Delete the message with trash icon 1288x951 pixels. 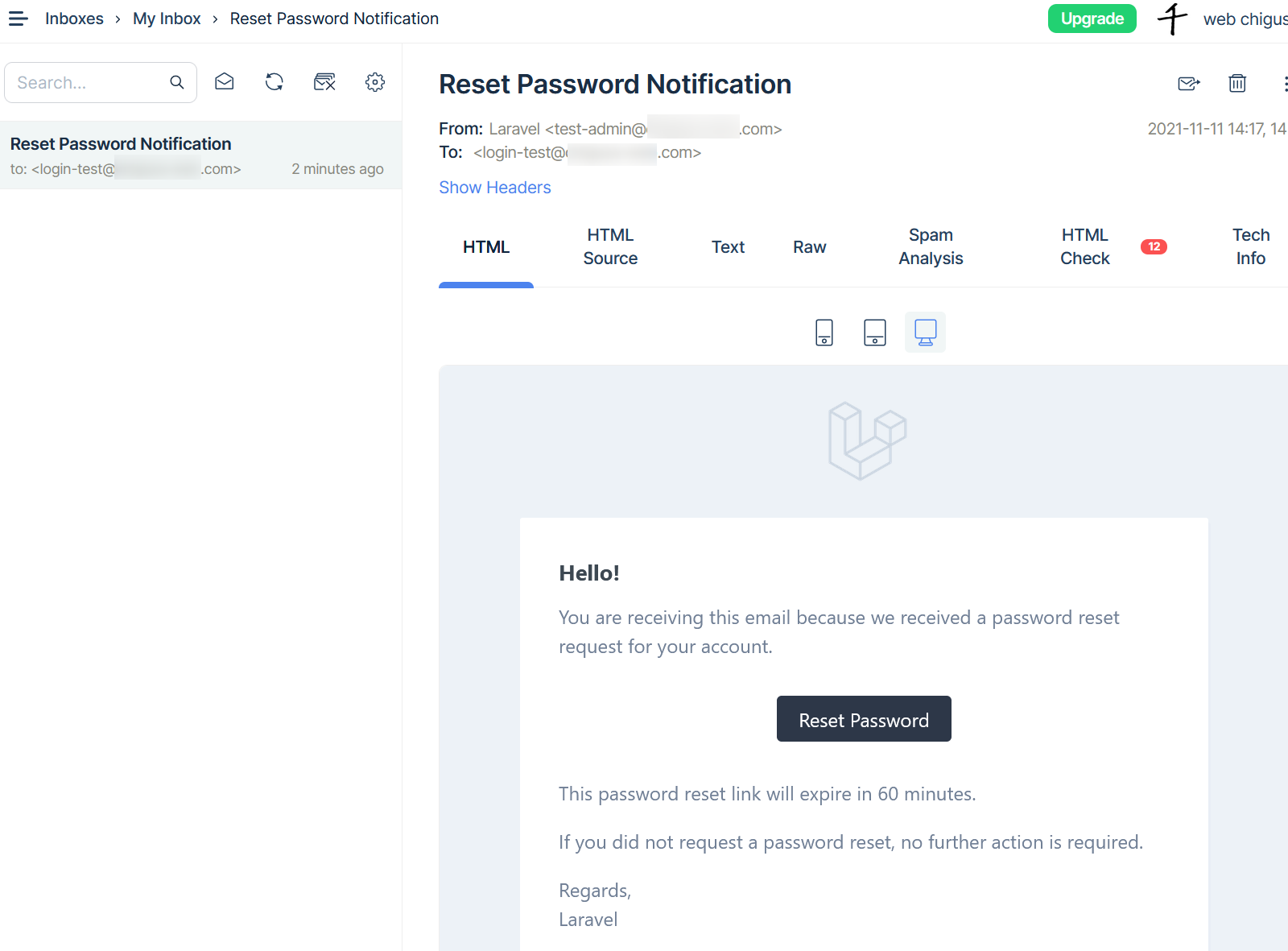click(1237, 83)
